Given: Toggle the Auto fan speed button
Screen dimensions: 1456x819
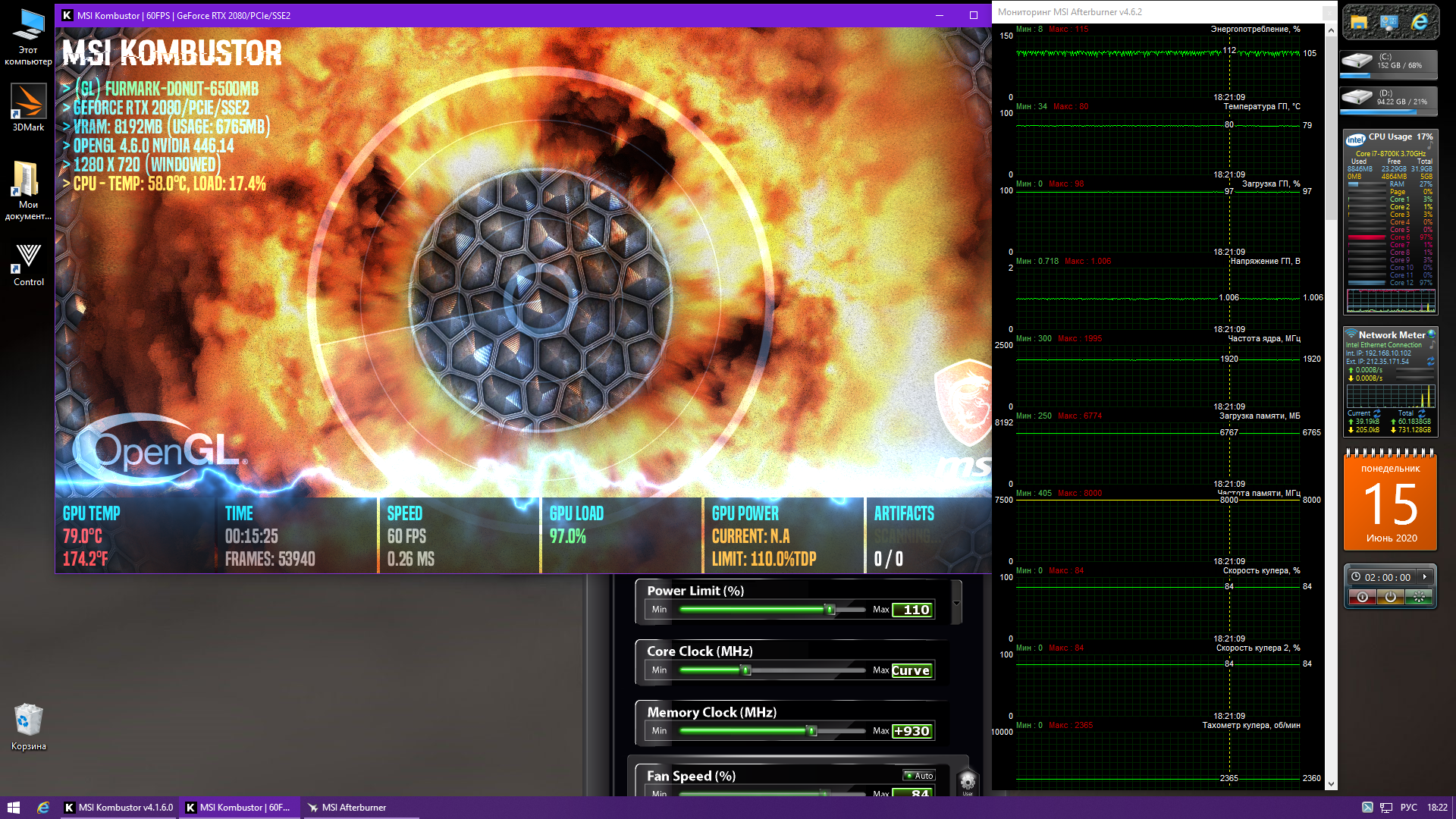Looking at the screenshot, I should click(x=919, y=776).
